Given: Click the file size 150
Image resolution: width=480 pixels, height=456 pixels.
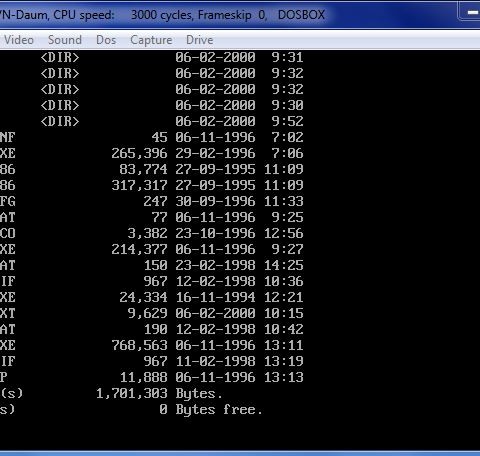Looking at the screenshot, I should [x=155, y=265].
